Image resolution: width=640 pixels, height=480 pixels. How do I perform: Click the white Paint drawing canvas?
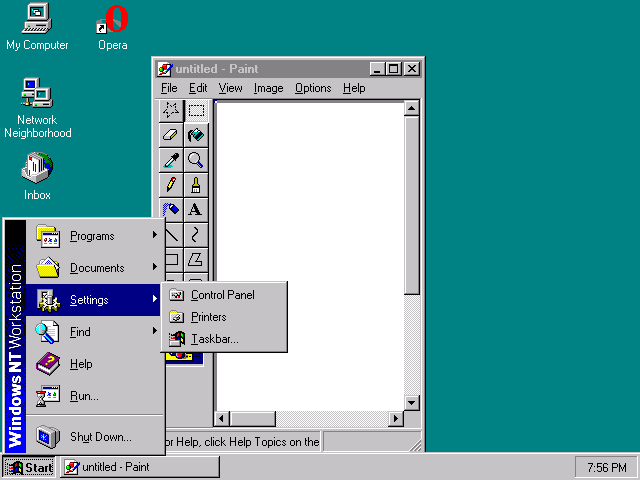(x=310, y=256)
